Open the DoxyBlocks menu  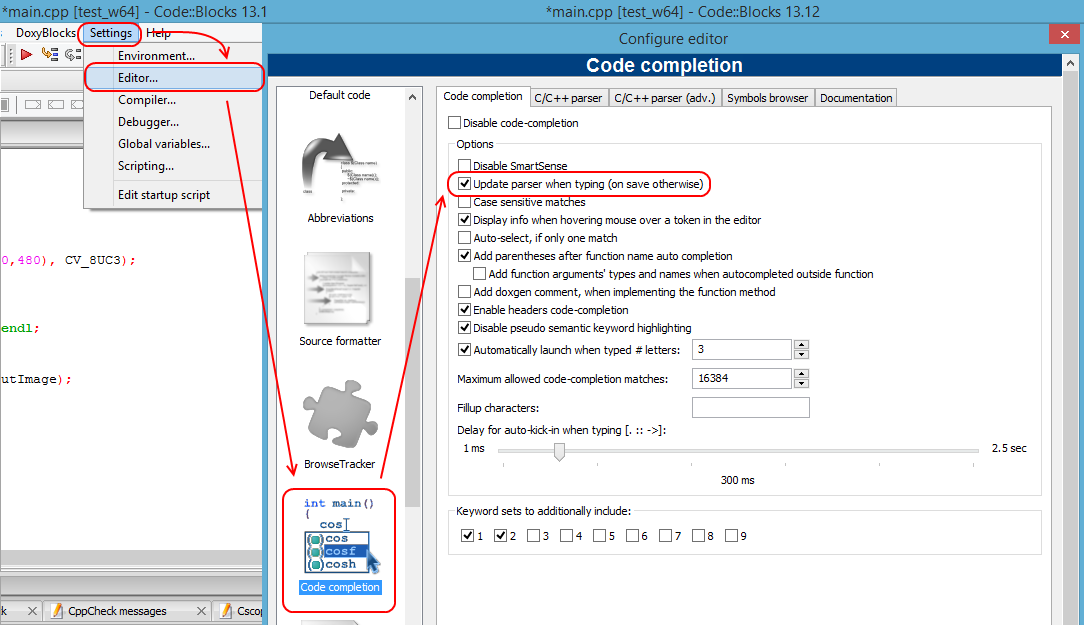coord(46,32)
